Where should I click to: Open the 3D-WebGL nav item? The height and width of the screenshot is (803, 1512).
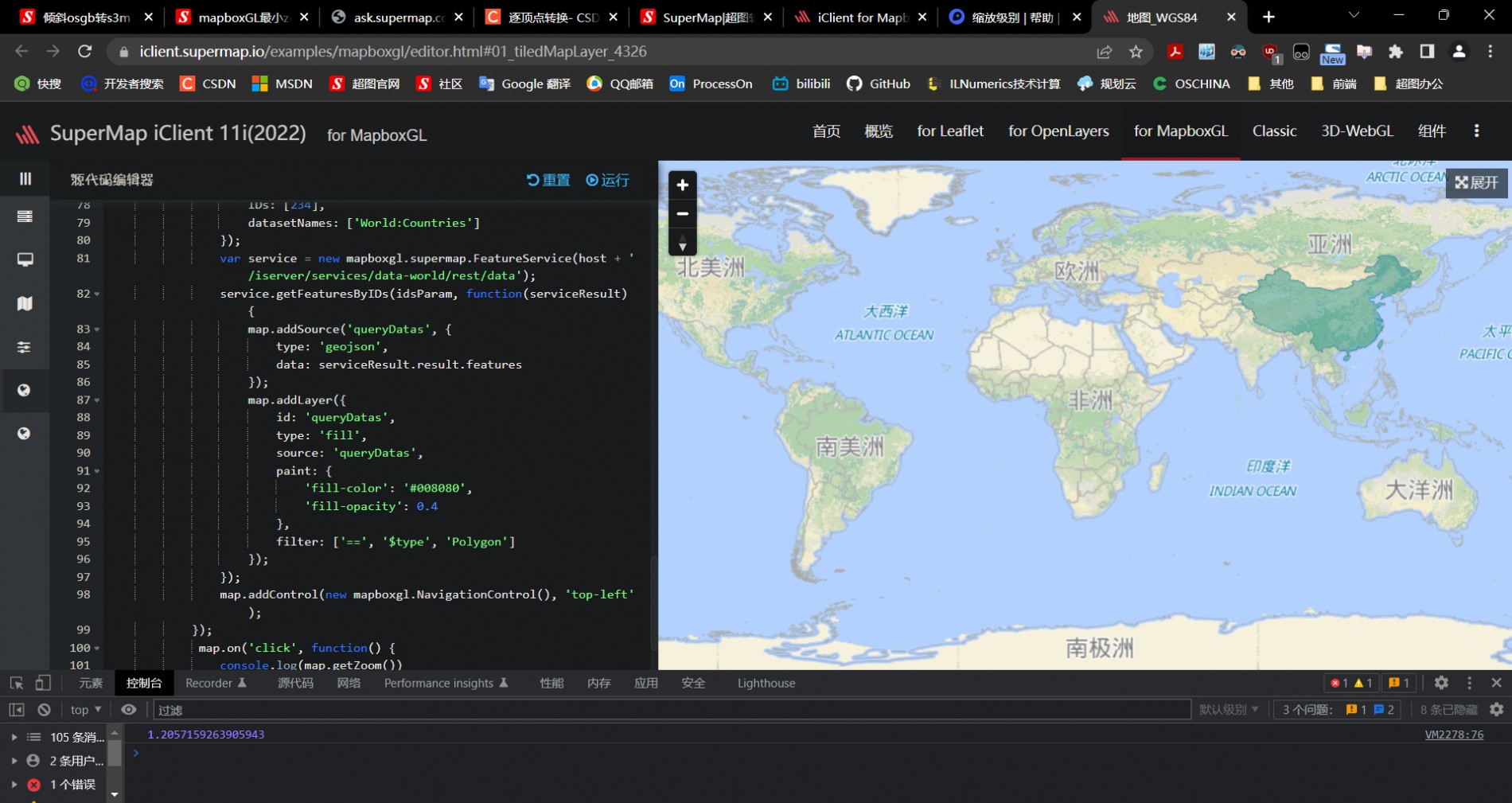(x=1357, y=131)
